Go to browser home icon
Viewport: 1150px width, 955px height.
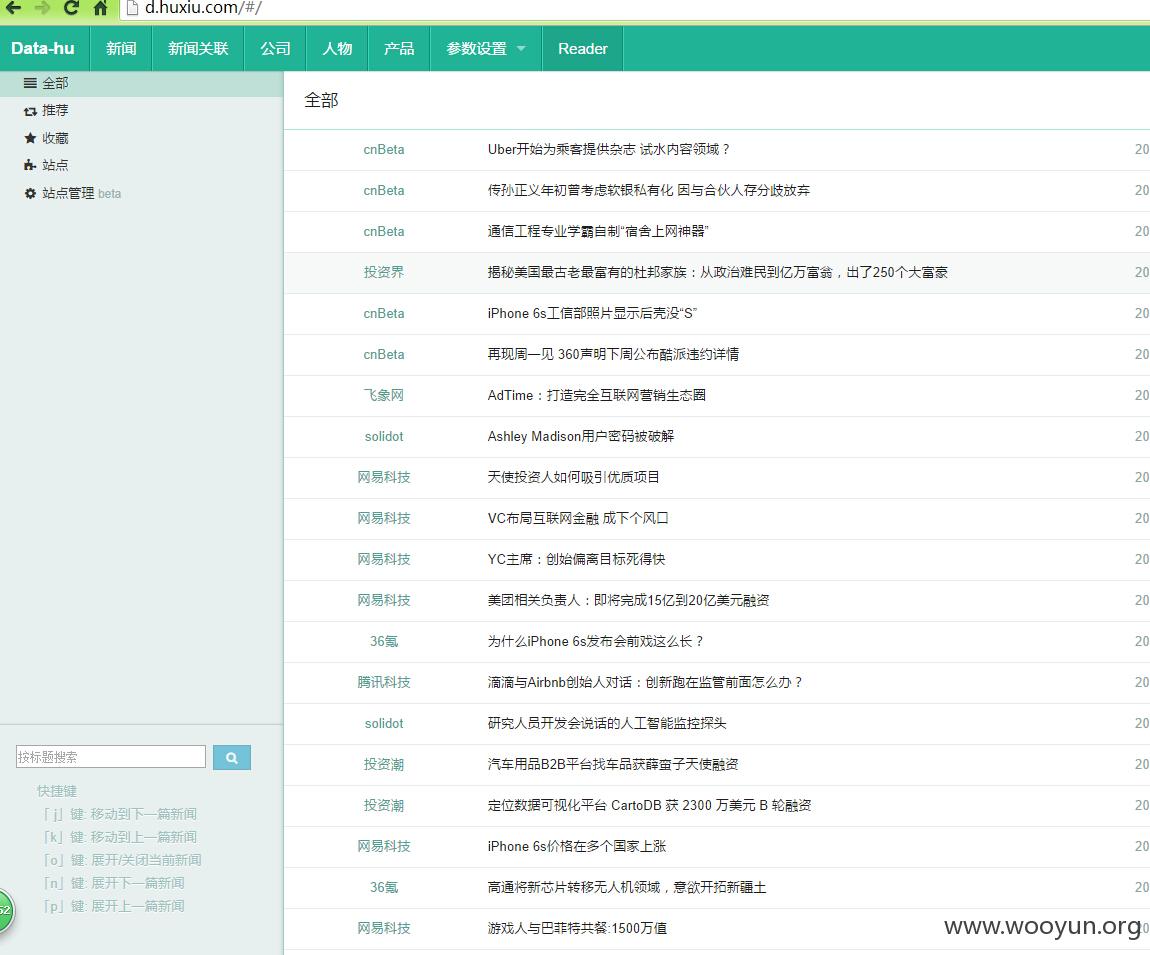100,8
